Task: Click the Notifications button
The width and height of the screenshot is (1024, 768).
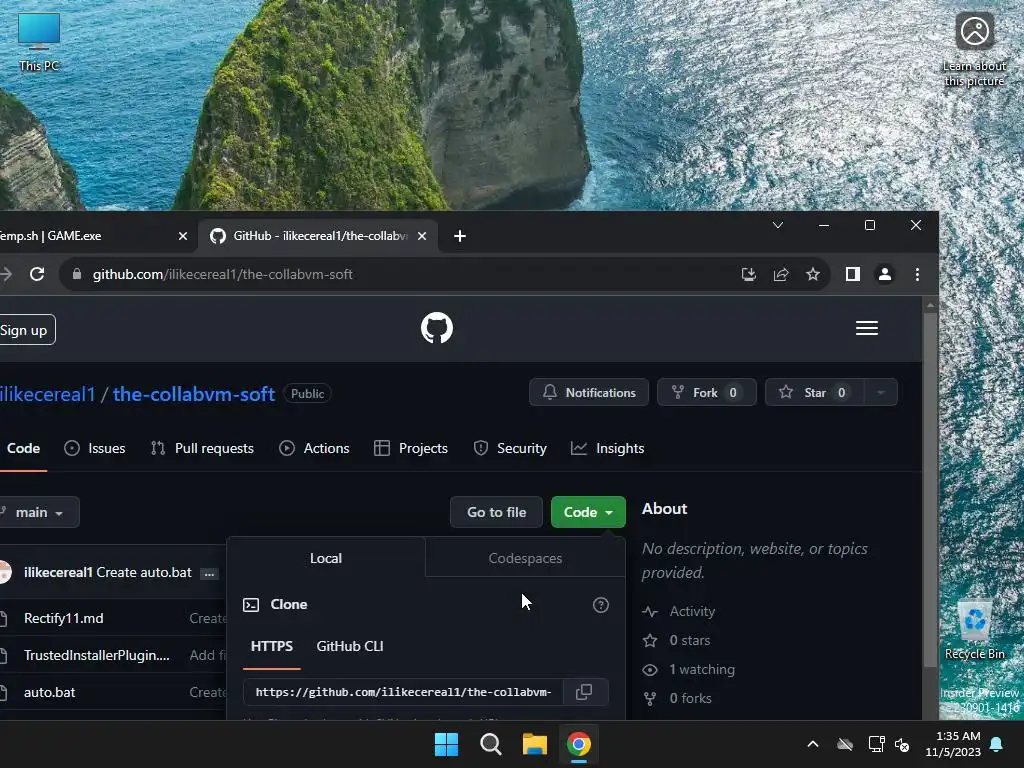Action: [x=588, y=392]
